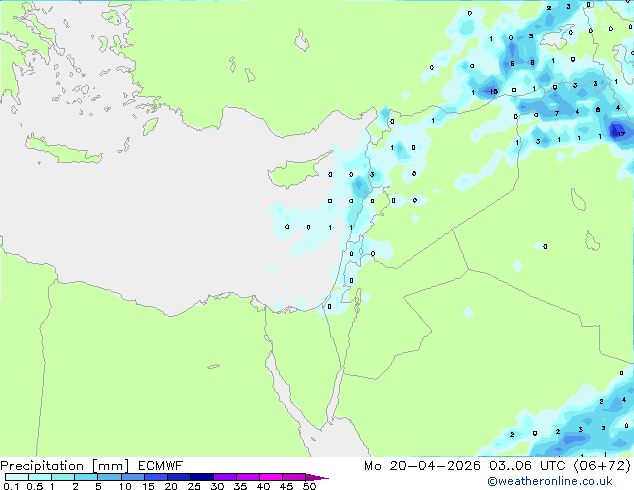634x490 pixels.
Task: Click the '17' precipitation value on map
Action: (x=621, y=134)
